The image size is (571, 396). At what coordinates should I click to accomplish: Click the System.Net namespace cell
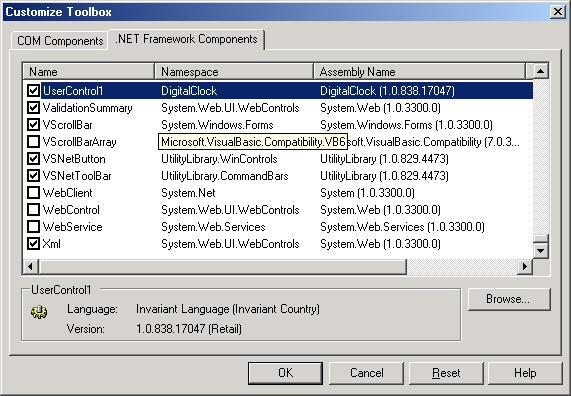coord(188,193)
